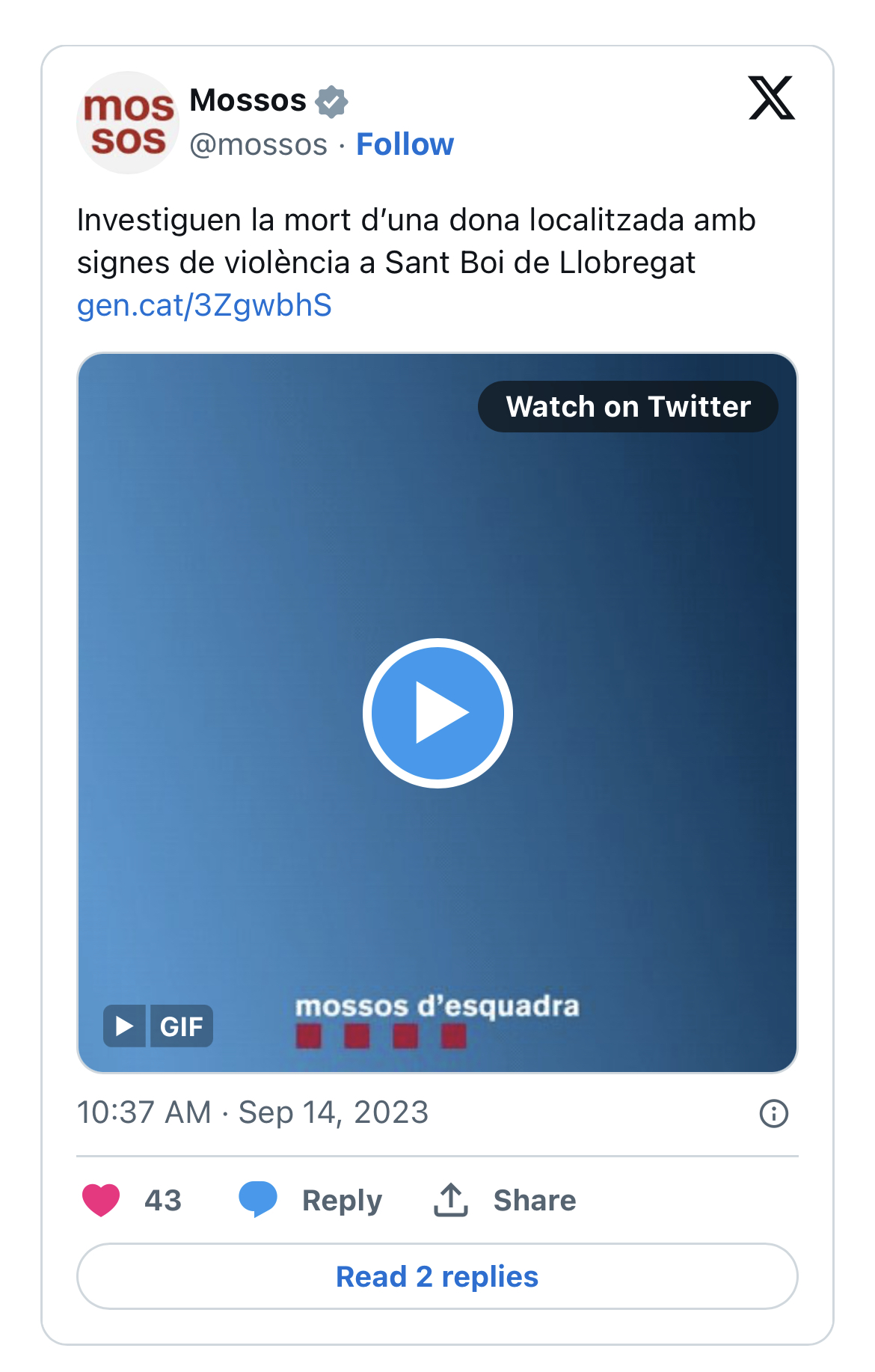Click the reply speech bubble icon
The height and width of the screenshot is (1372, 875).
pos(258,1199)
